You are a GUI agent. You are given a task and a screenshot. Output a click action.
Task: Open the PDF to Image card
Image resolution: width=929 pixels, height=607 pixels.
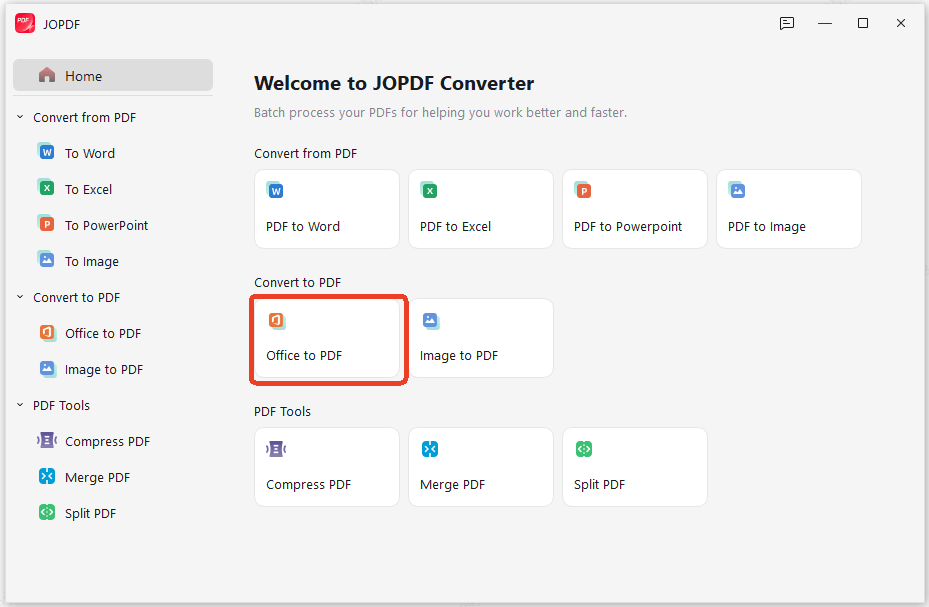point(789,209)
